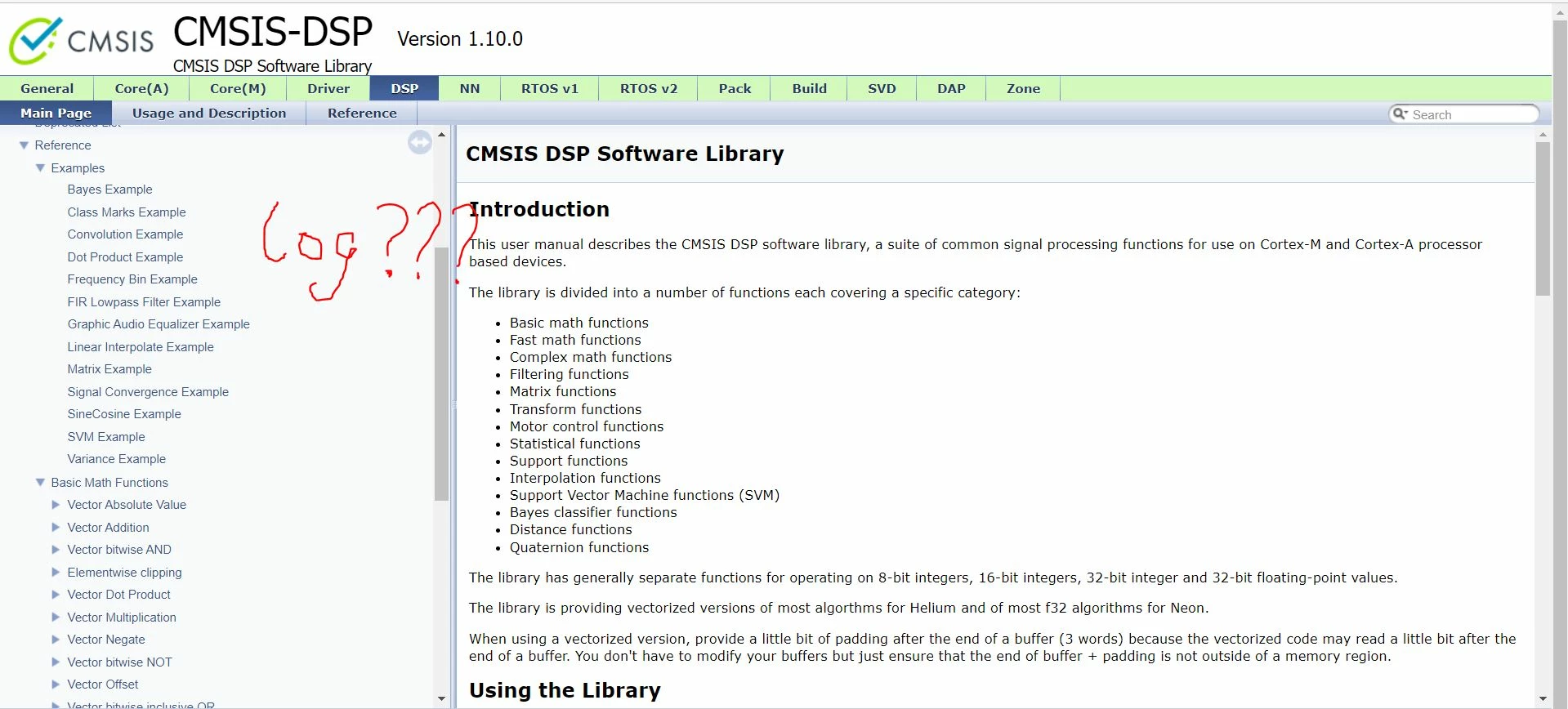Click the CMSIS logo
1568x709 pixels.
(x=82, y=40)
